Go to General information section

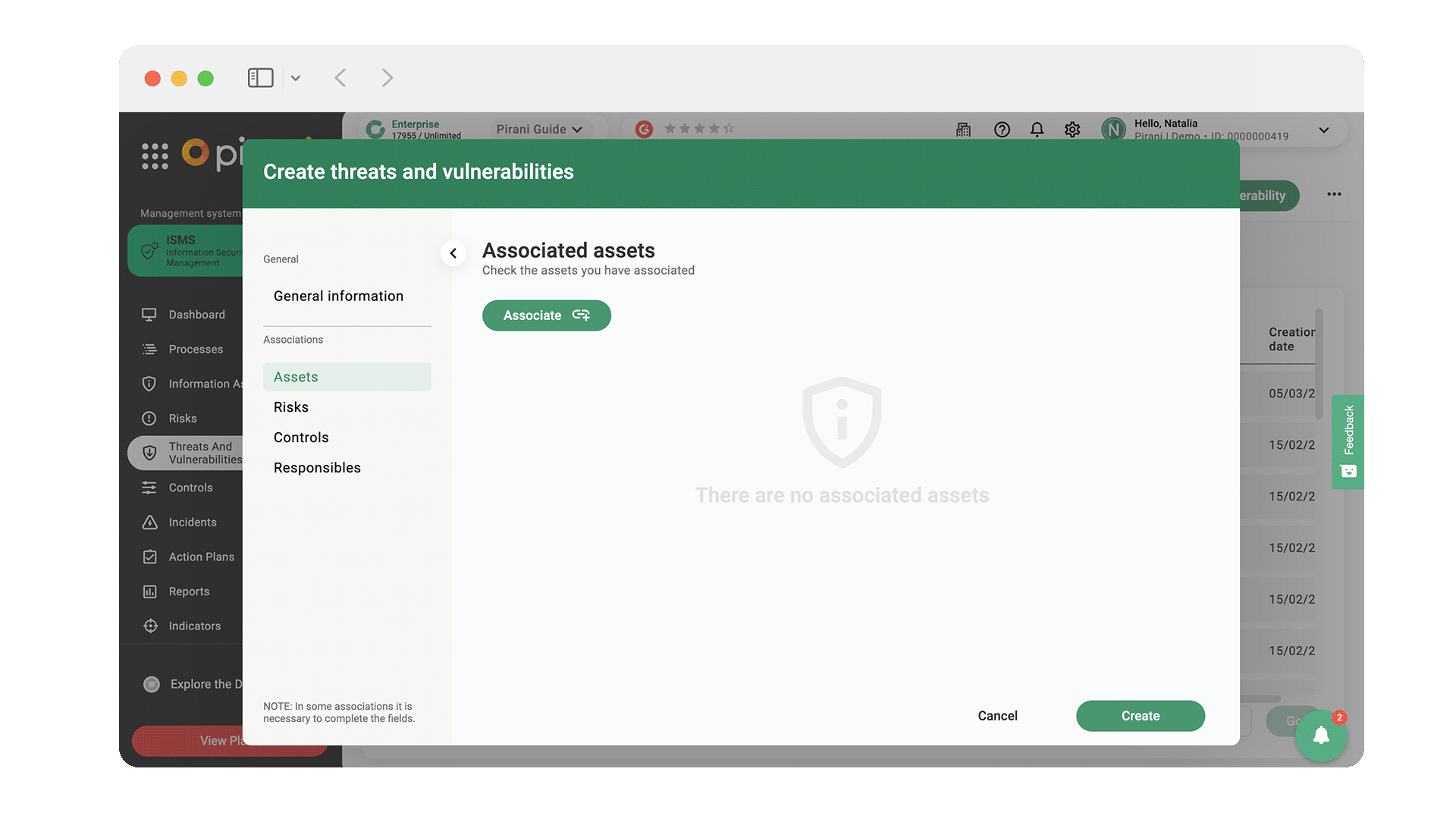click(x=338, y=296)
